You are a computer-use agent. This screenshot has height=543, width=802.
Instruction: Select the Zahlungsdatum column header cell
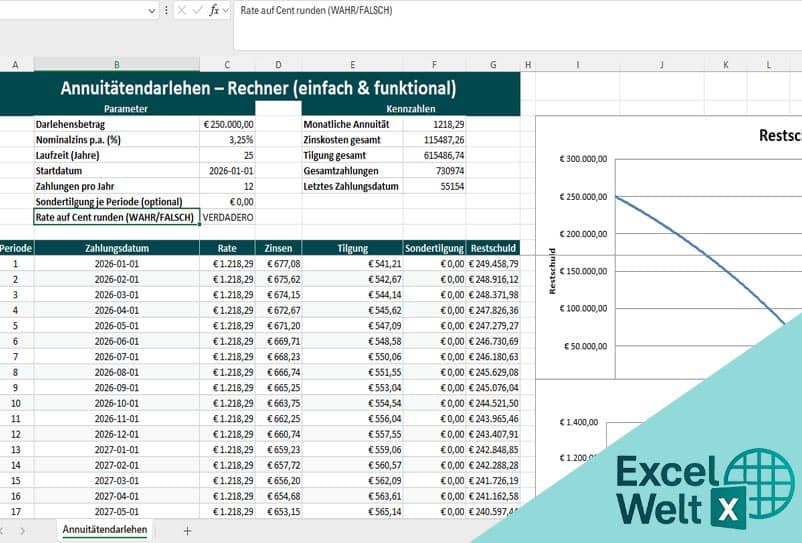[x=117, y=248]
